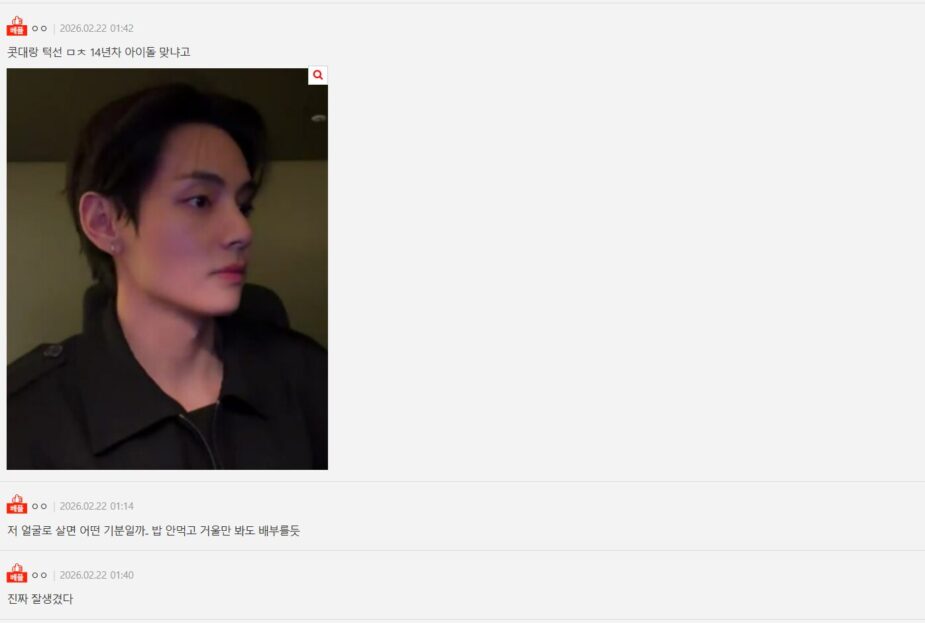Click the best badge on the 01:40 comment
Image resolution: width=925 pixels, height=623 pixels.
(x=17, y=573)
